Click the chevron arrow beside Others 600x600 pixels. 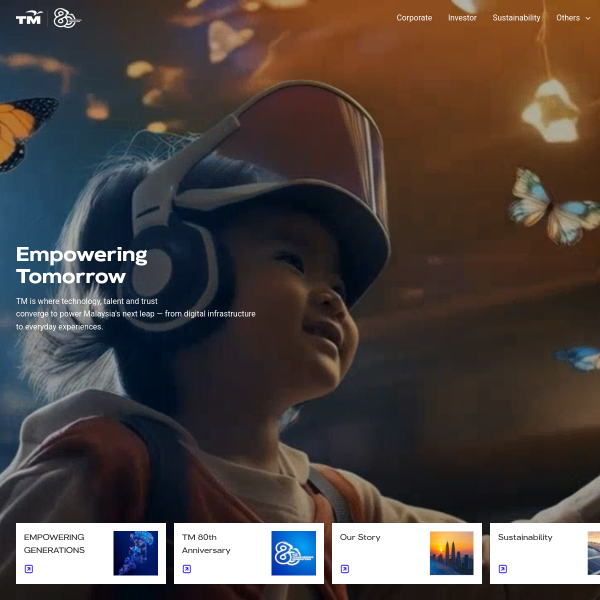[588, 18]
